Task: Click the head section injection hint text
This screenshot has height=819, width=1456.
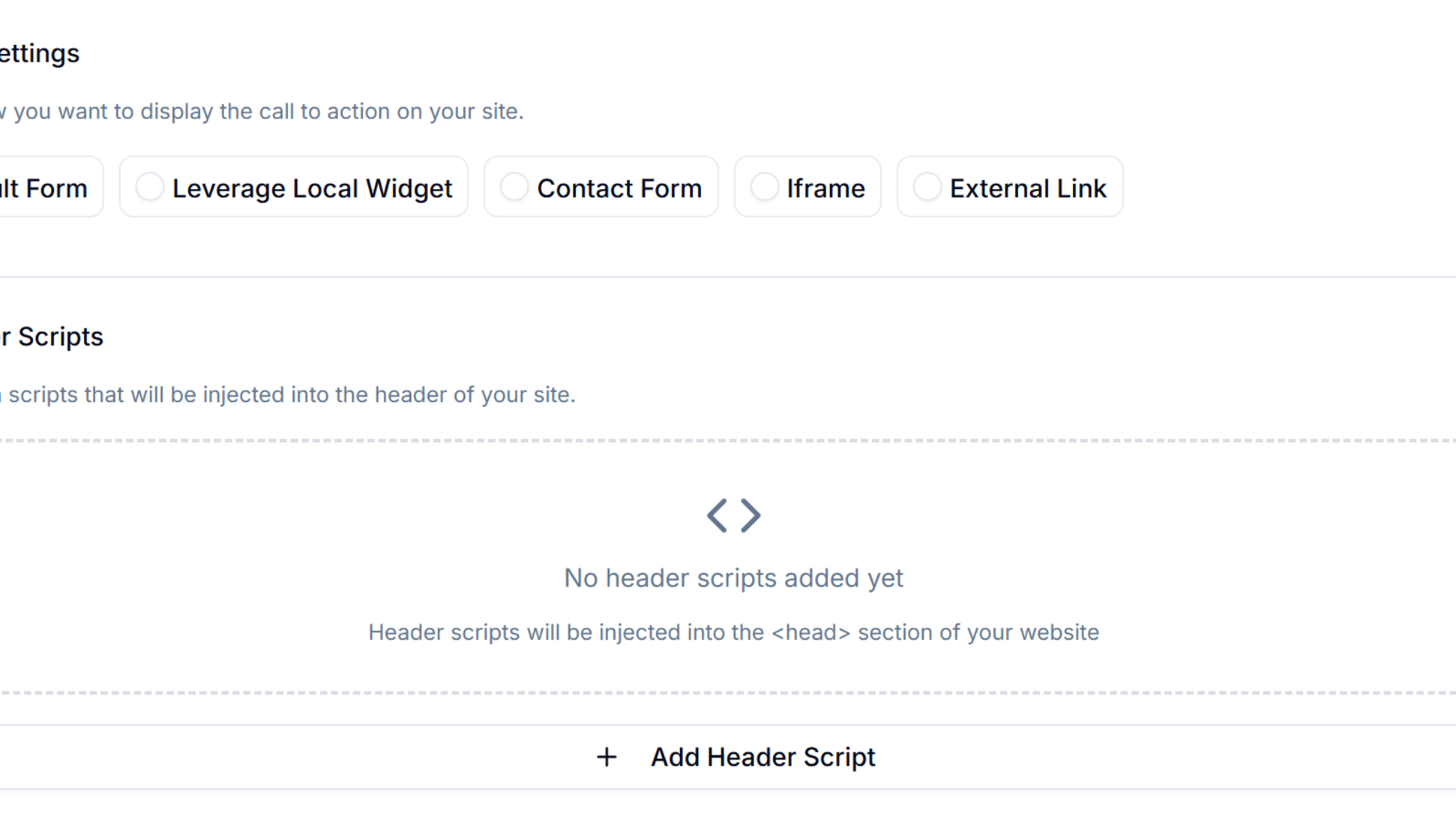Action: pos(733,632)
